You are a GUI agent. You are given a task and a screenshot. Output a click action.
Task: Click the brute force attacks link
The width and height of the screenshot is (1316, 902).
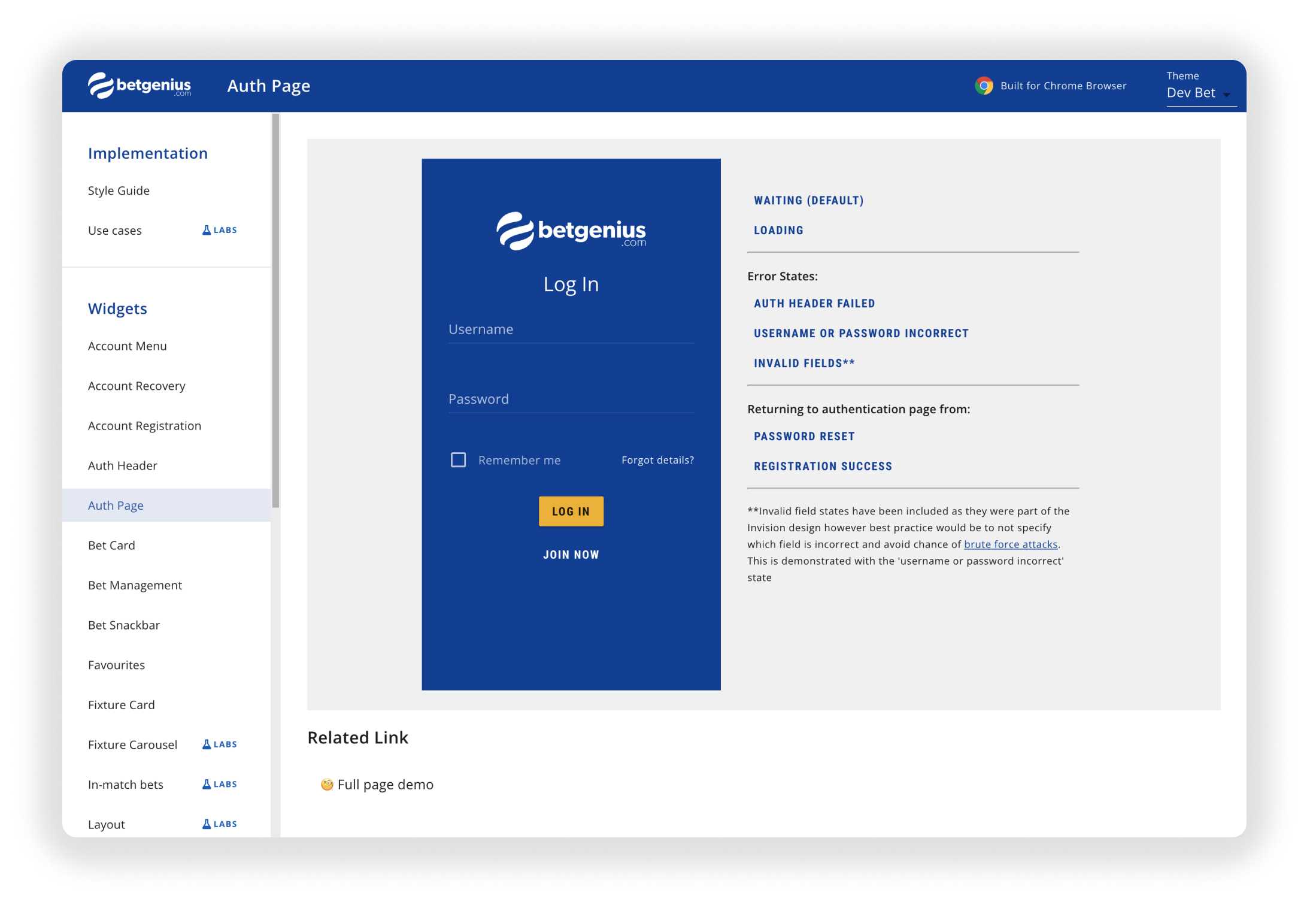pyautogui.click(x=1010, y=543)
